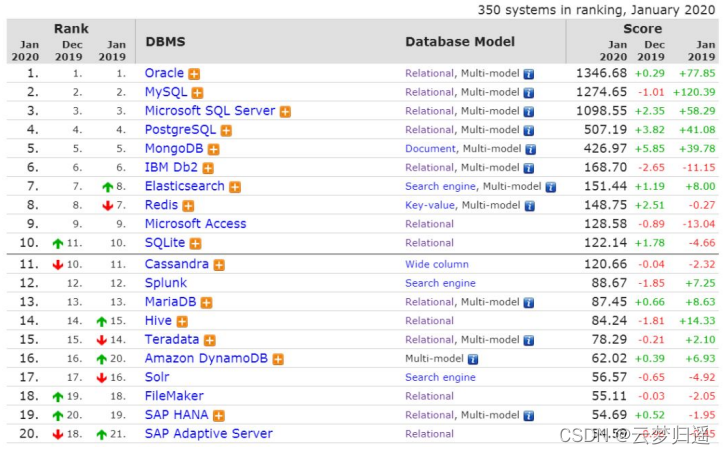Open the info icon in the Teradata row
The height and width of the screenshot is (454, 725).
(x=529, y=340)
